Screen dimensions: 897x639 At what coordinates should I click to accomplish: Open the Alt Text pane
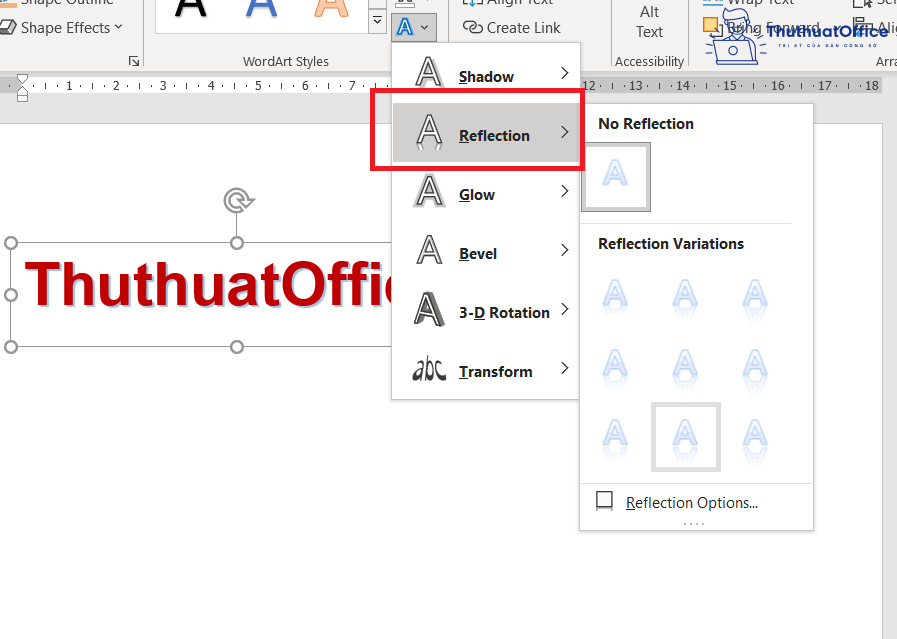(649, 22)
